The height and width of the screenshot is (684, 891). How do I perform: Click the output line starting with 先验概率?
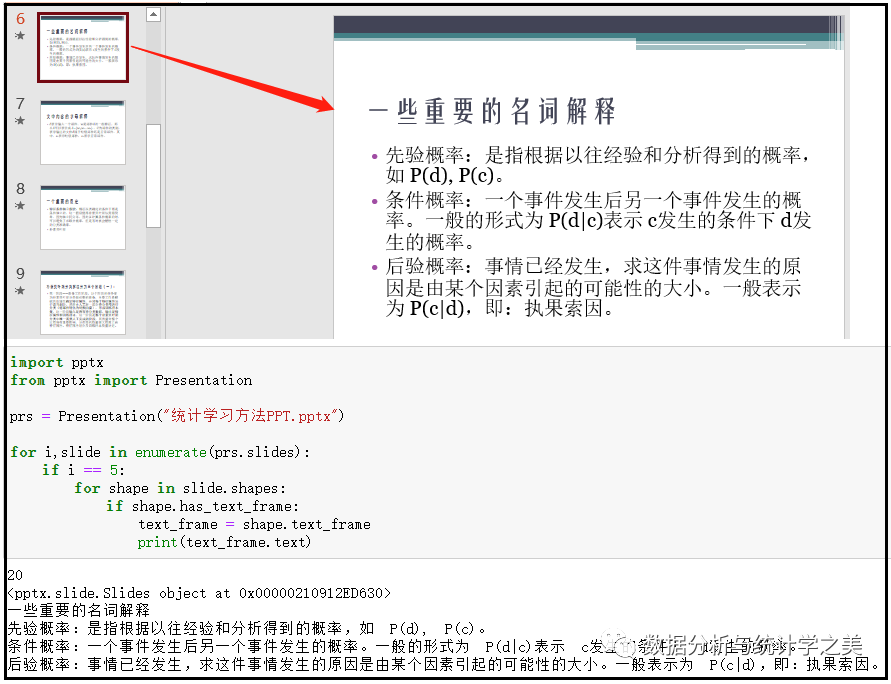247,628
